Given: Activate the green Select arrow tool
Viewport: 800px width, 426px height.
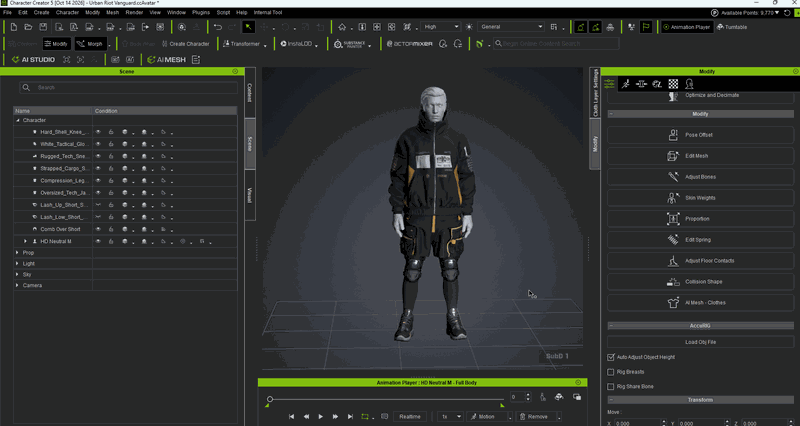Looking at the screenshot, I should click(248, 27).
